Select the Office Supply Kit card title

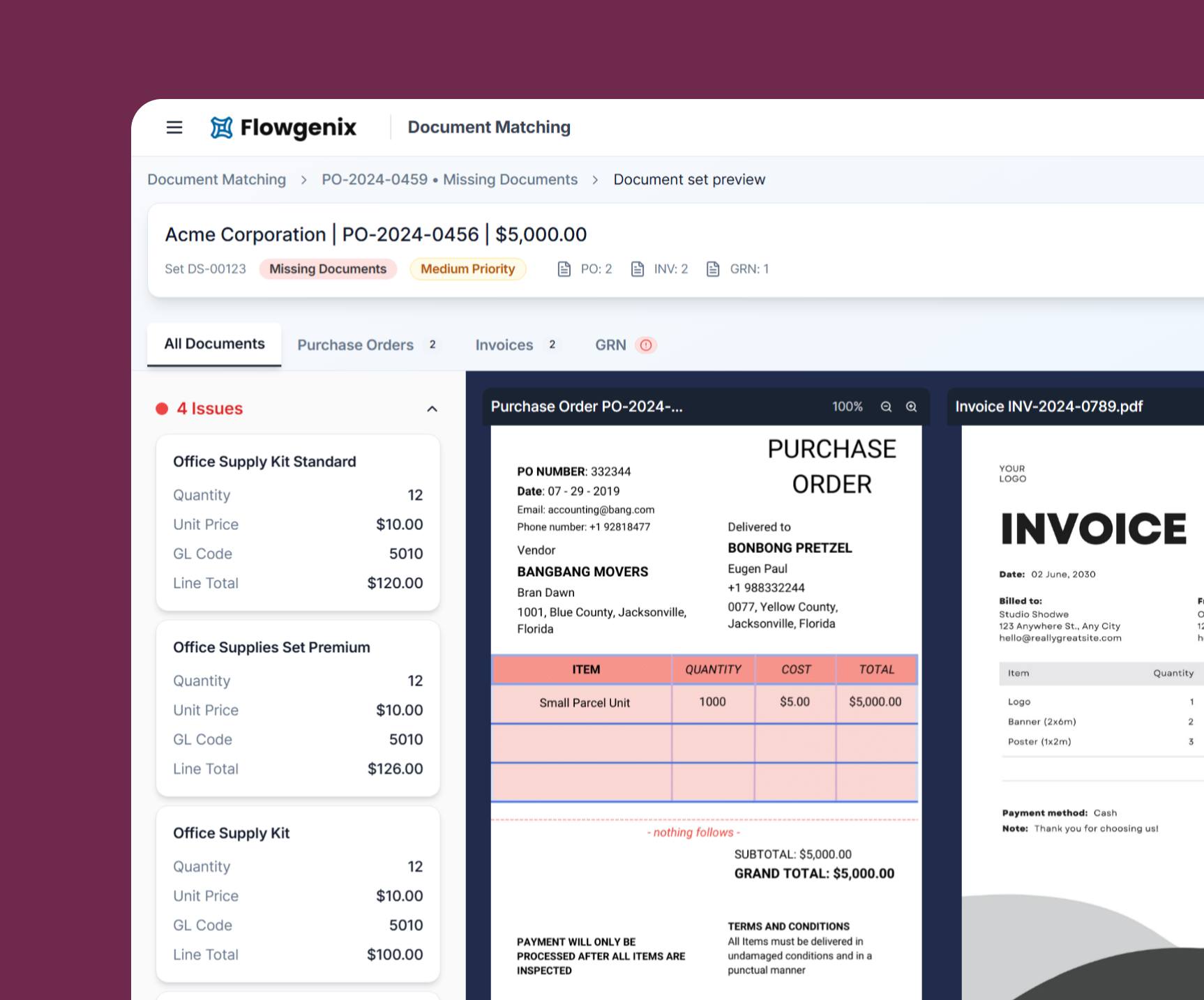coord(231,833)
